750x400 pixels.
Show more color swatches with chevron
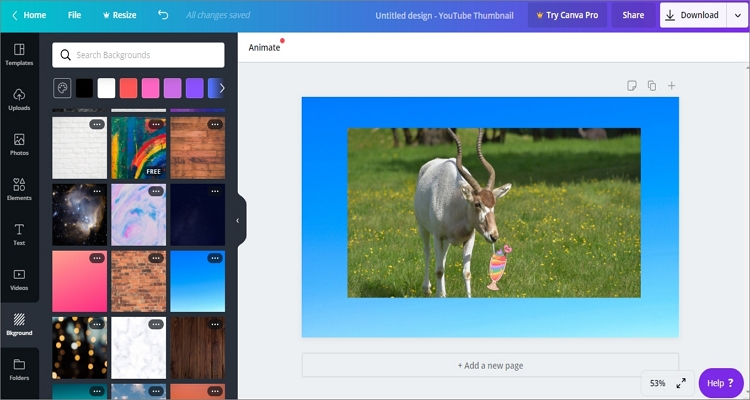click(x=222, y=88)
